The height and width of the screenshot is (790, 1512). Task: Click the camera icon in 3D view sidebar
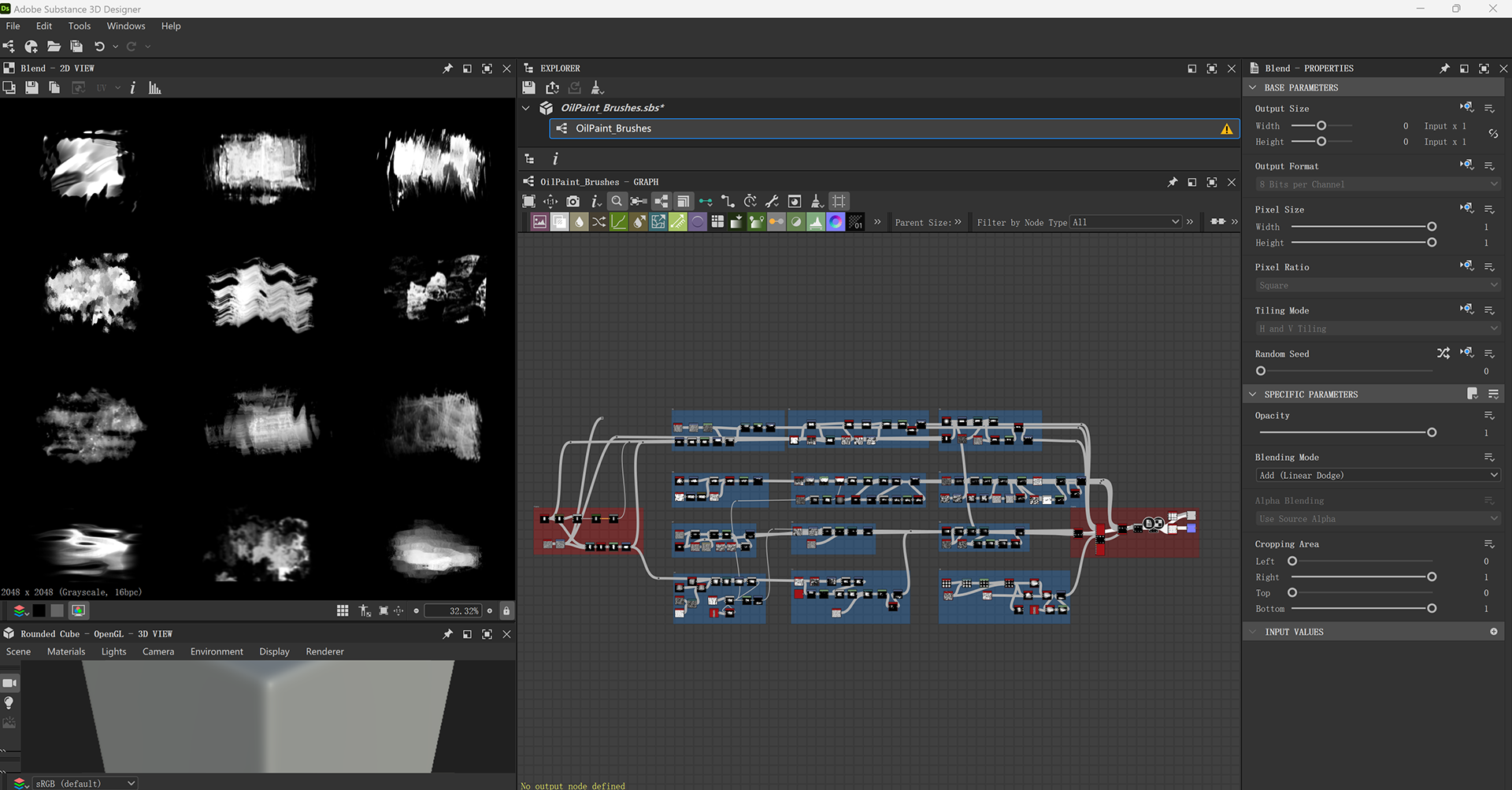[x=9, y=683]
